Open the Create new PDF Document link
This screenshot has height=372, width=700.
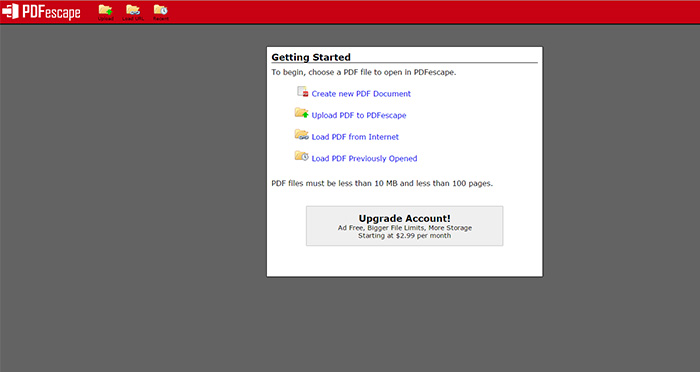coord(361,94)
